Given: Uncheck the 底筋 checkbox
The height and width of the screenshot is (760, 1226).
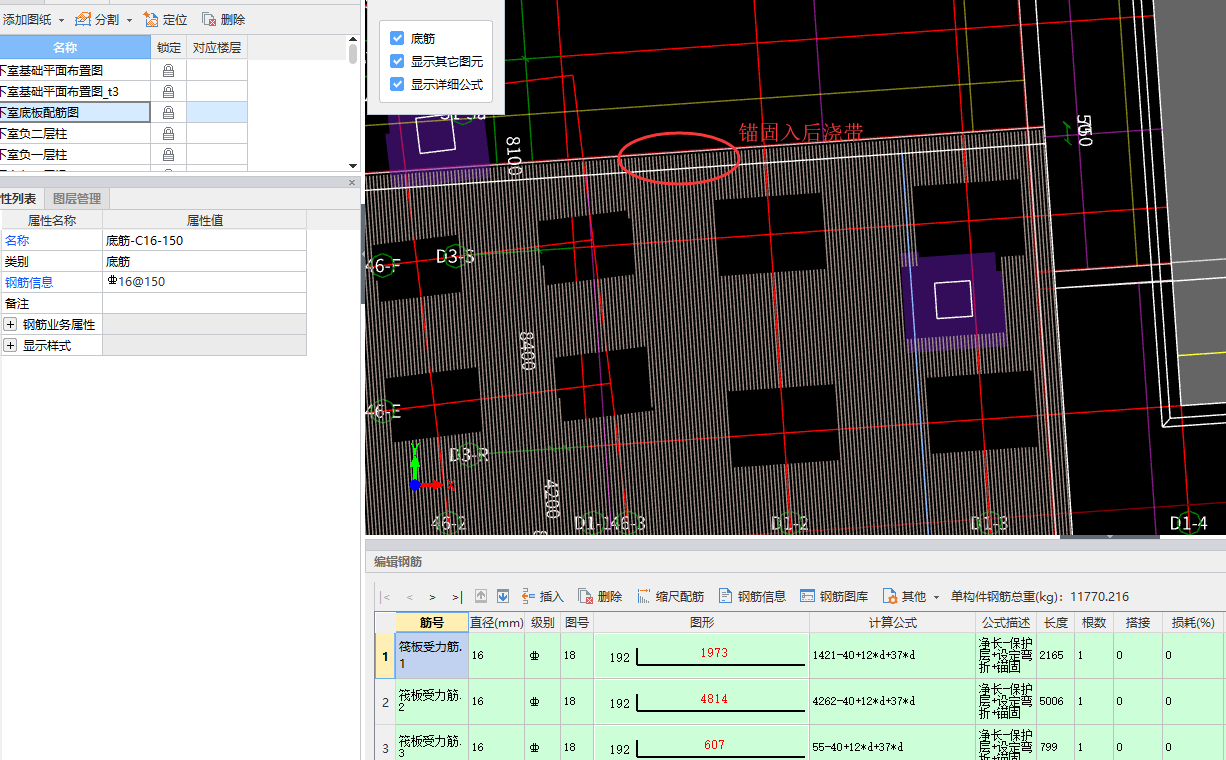Looking at the screenshot, I should 397,38.
